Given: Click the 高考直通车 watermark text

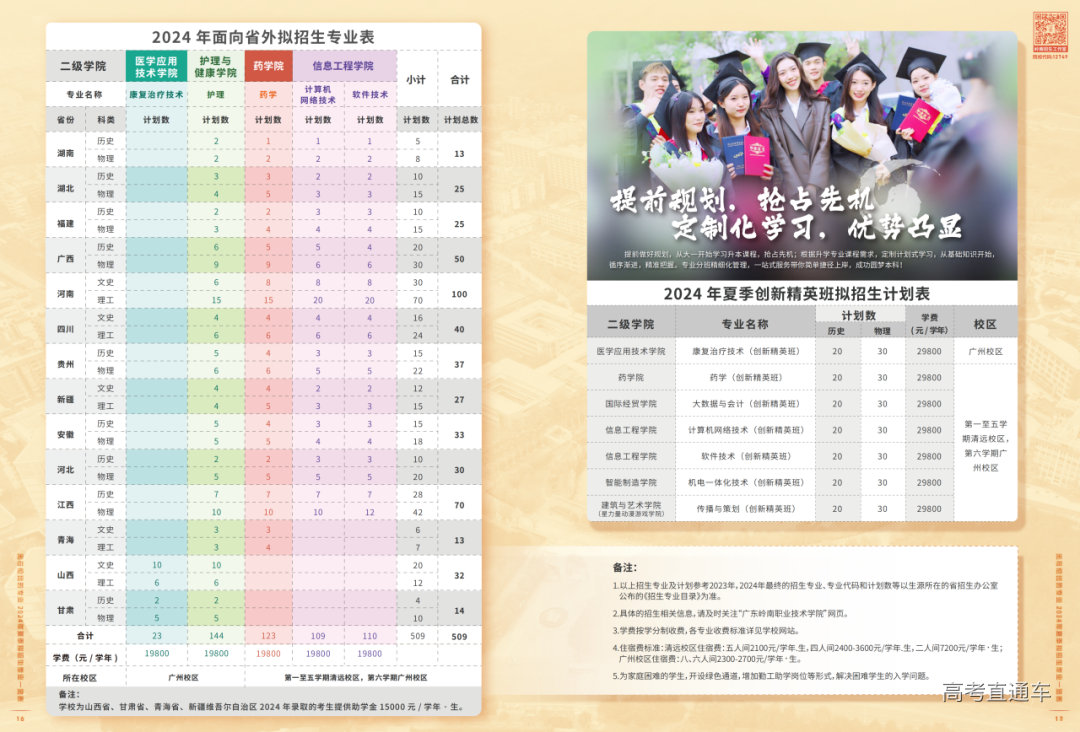Looking at the screenshot, I should pyautogui.click(x=996, y=692).
